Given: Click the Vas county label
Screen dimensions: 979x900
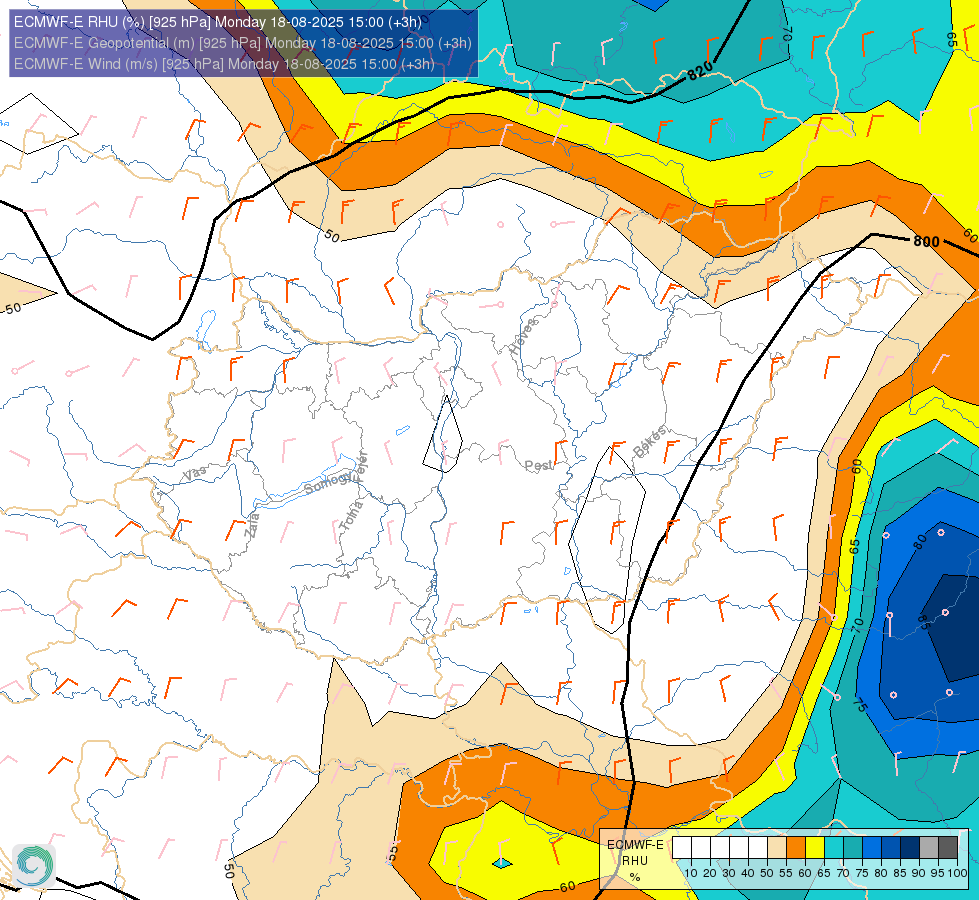Looking at the screenshot, I should [195, 473].
